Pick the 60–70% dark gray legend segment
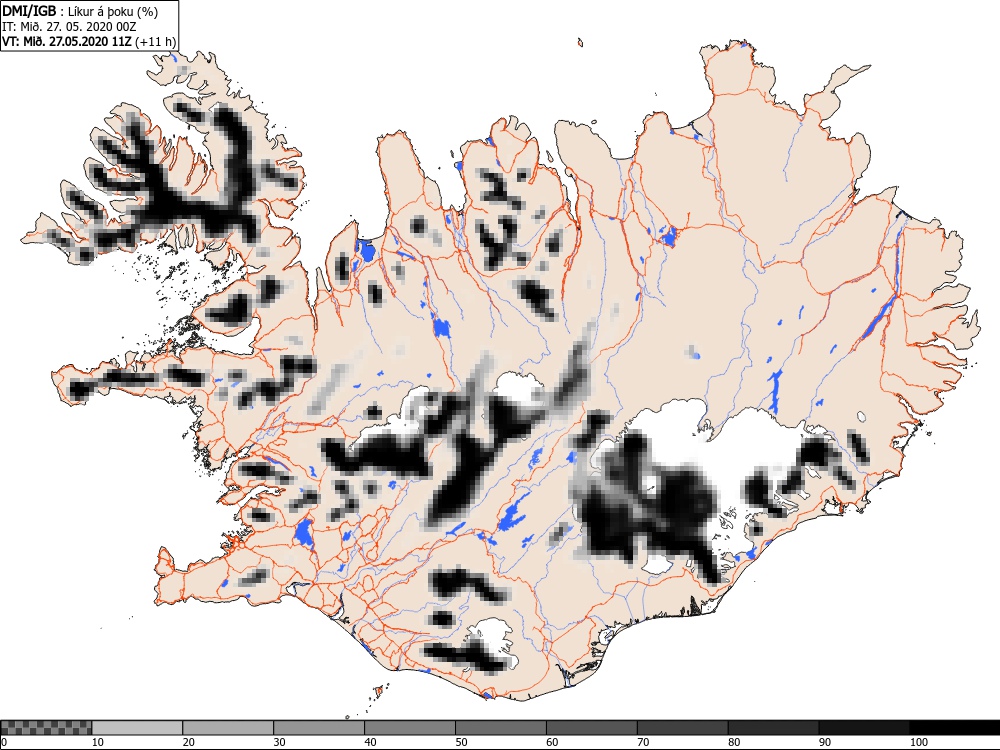The image size is (1000, 750). point(592,728)
